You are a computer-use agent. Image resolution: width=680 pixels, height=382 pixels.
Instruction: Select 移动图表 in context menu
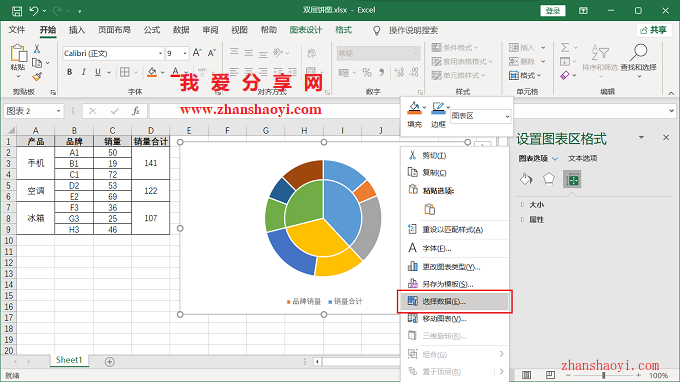454,319
